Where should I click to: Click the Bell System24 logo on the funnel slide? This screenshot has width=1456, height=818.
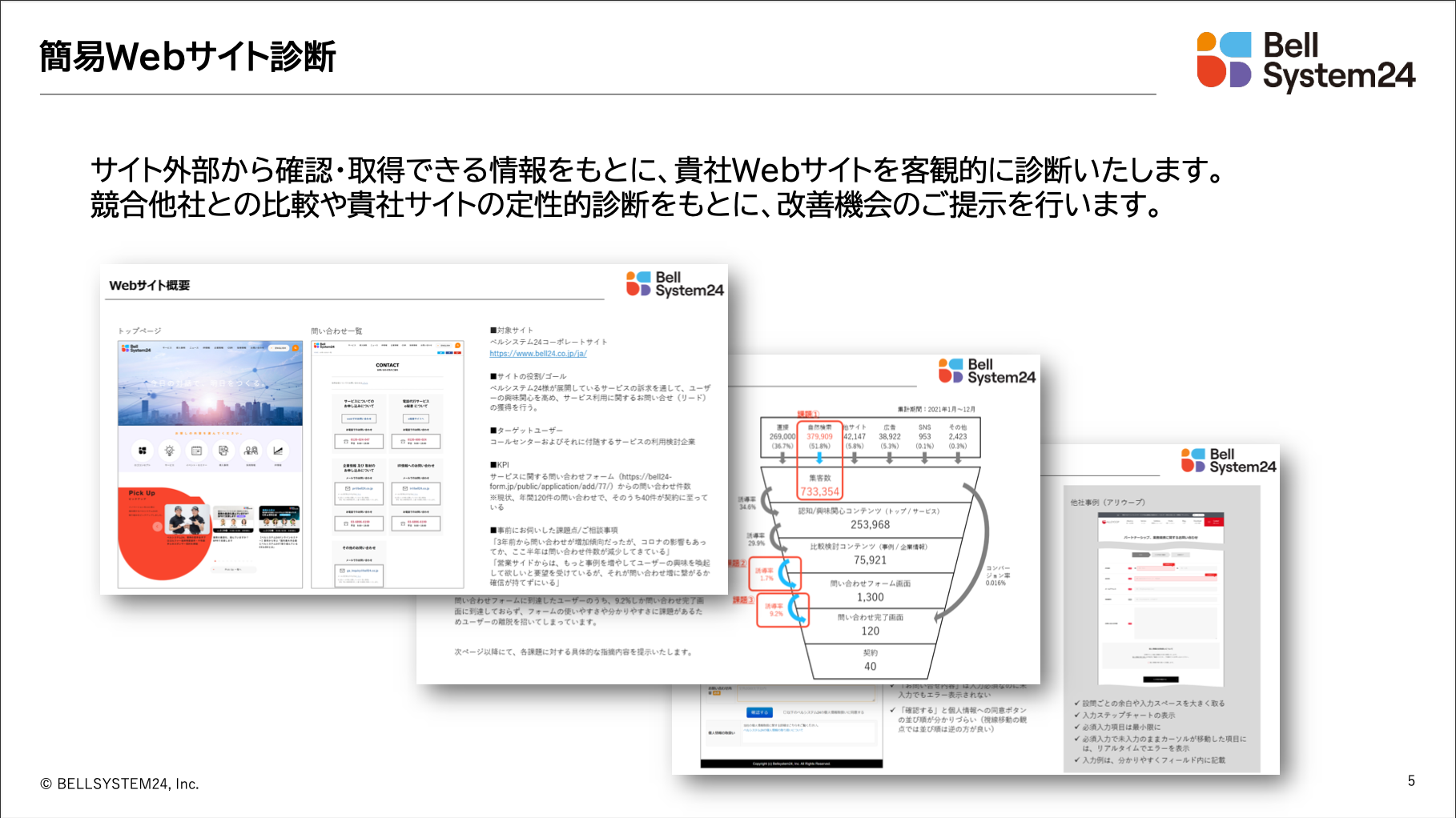tap(987, 371)
